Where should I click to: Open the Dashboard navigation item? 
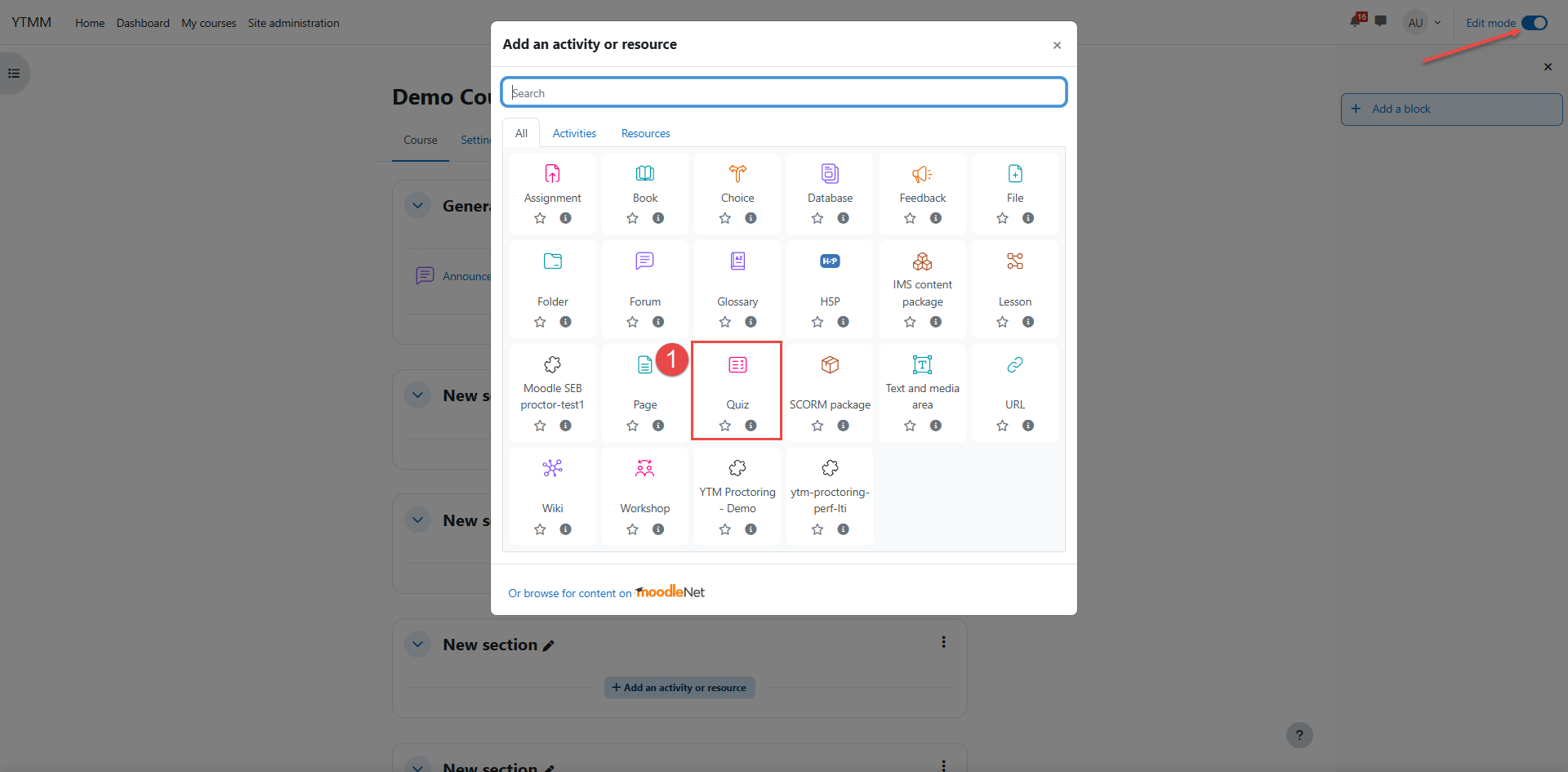tap(143, 23)
